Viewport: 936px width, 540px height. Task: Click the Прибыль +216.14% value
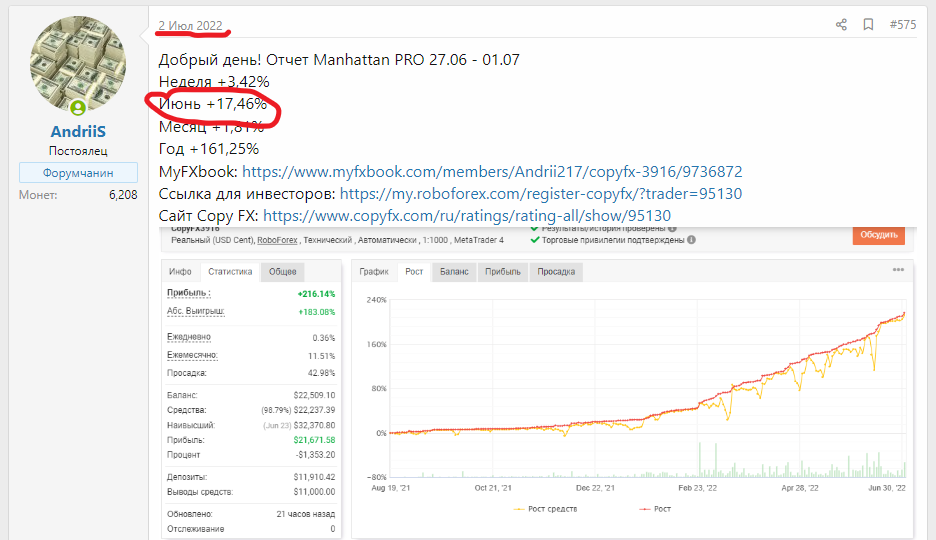316,294
